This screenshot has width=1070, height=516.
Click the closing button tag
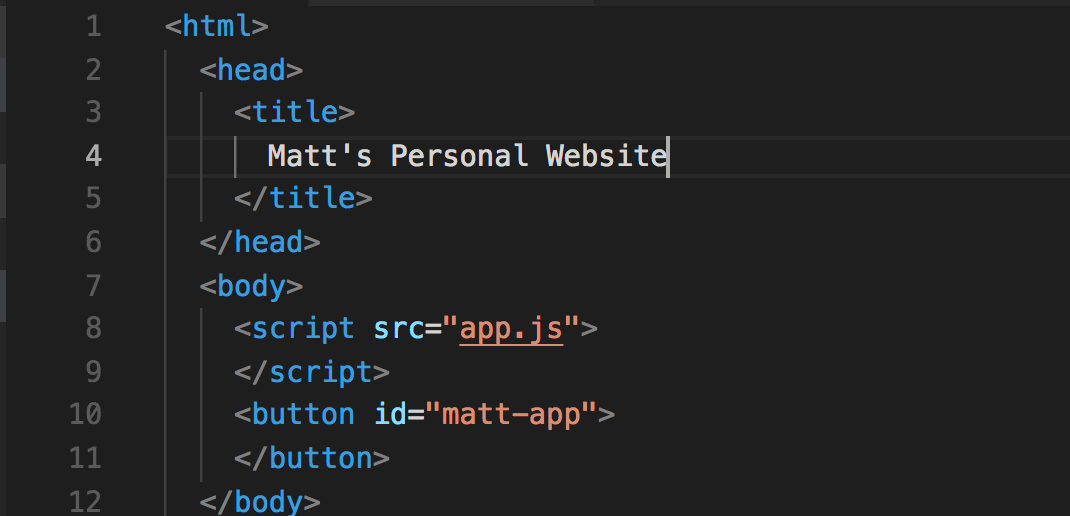[312, 458]
